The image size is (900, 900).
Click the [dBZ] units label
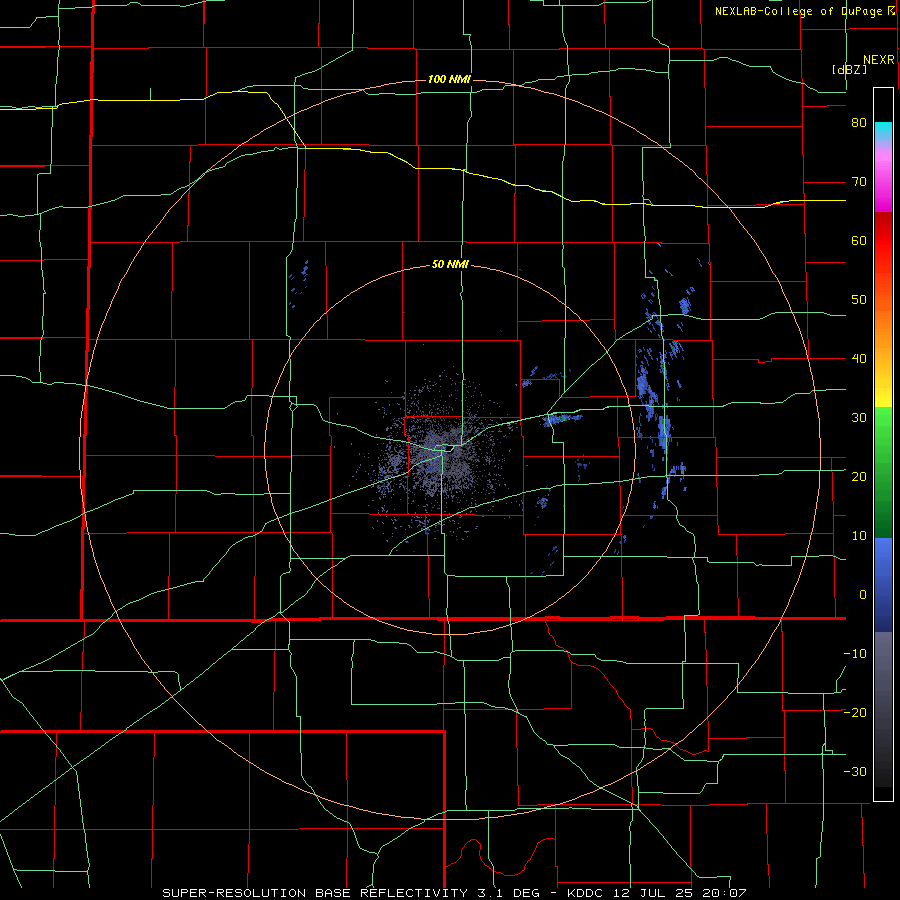coord(849,70)
